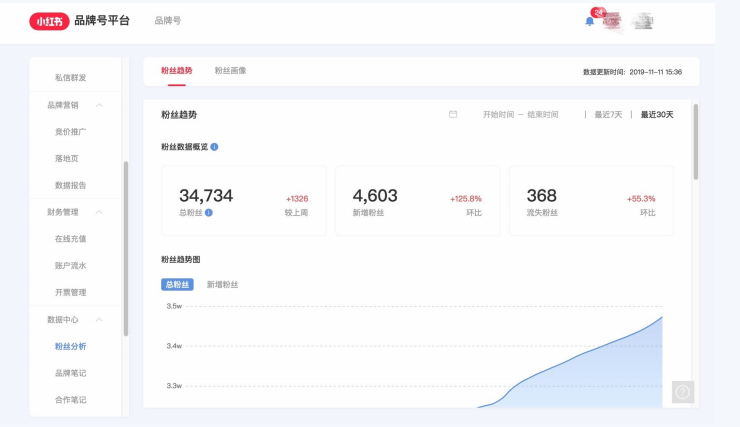
Task: Open 数据报告 in the sidebar
Action: tap(70, 185)
